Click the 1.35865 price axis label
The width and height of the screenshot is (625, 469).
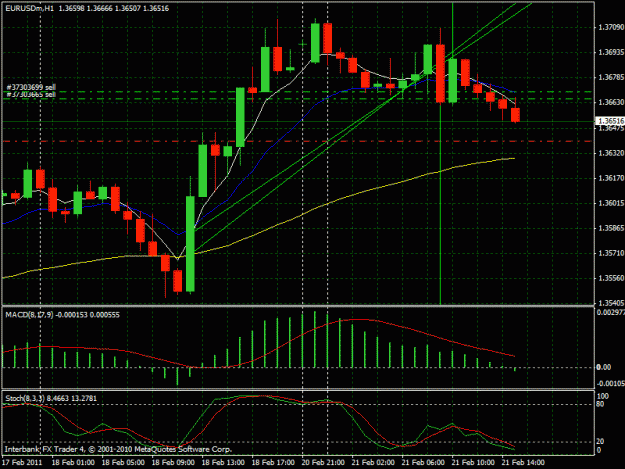point(610,228)
